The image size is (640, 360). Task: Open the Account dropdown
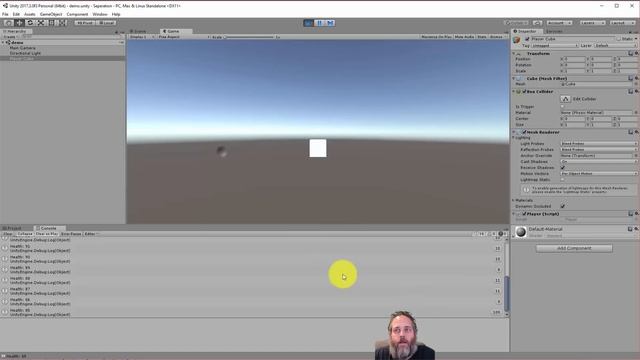(559, 23)
